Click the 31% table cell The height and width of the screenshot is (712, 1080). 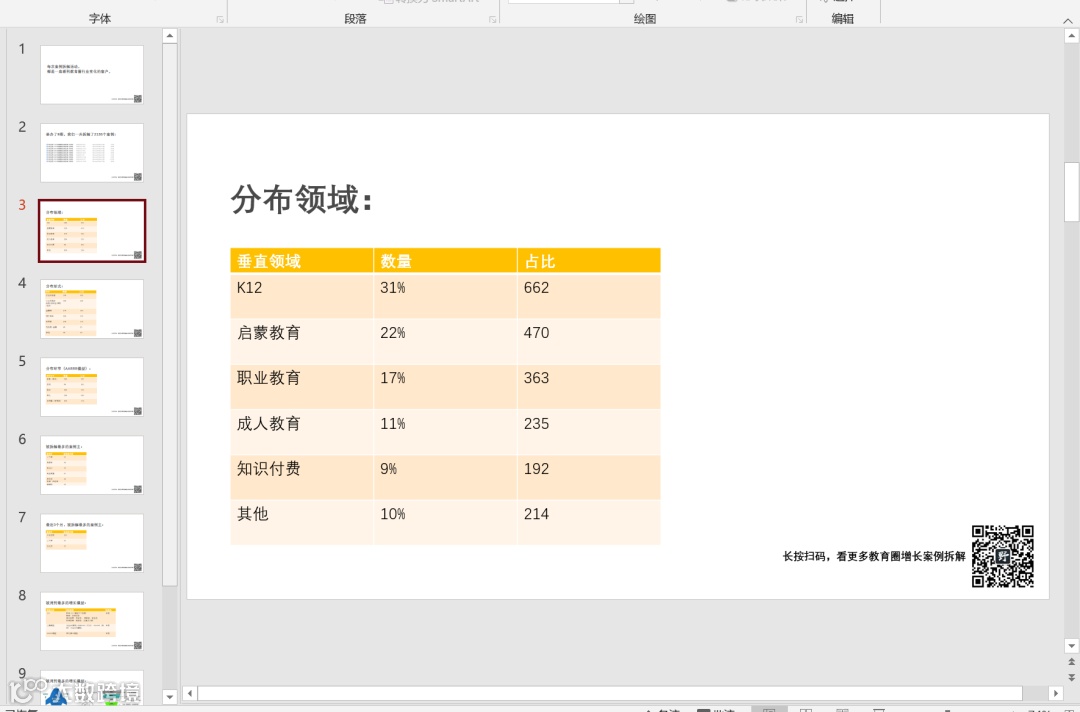tap(445, 296)
